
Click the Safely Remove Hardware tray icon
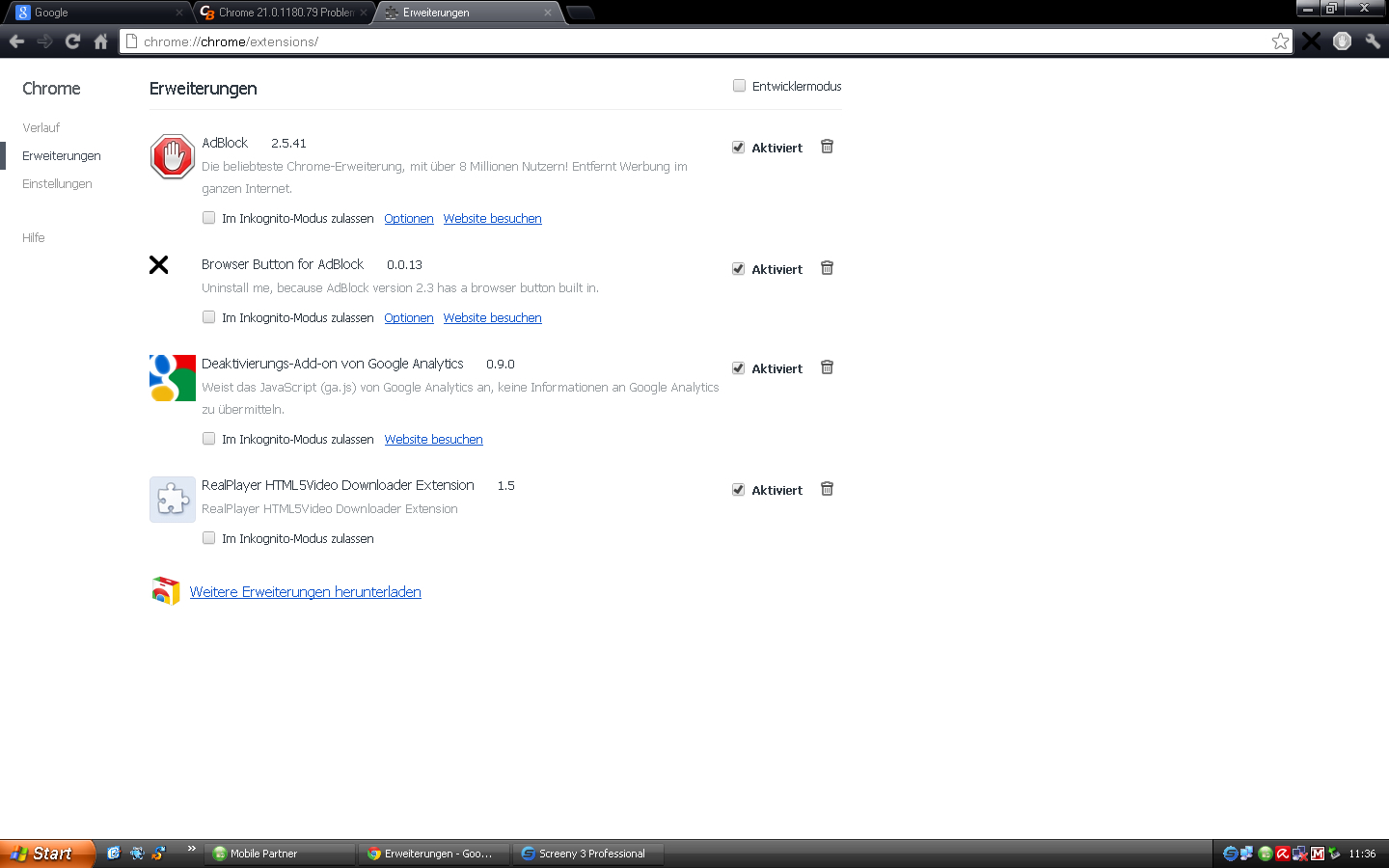pyautogui.click(x=1334, y=854)
